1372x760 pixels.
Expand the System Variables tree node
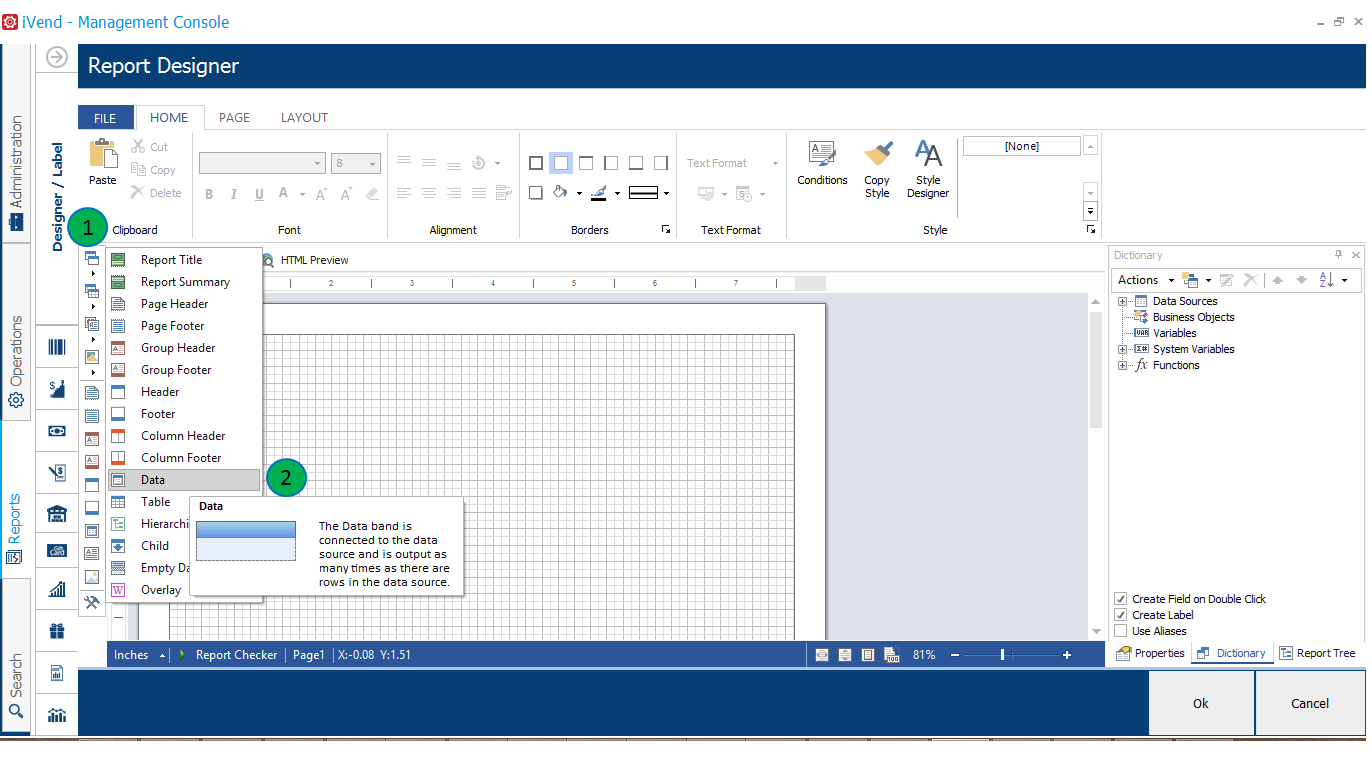[x=1122, y=349]
